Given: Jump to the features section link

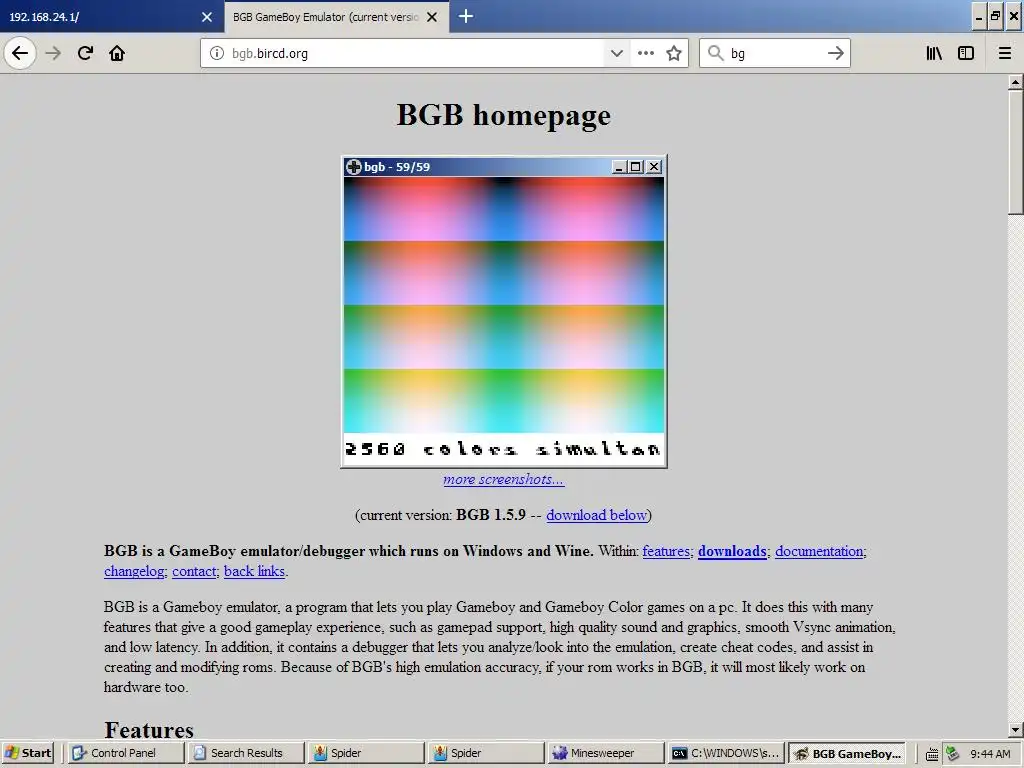Looking at the screenshot, I should 666,551.
